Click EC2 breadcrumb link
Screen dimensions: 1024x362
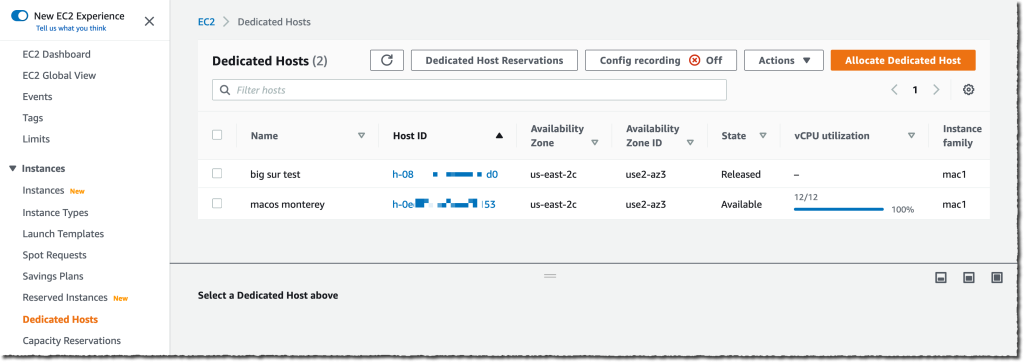[206, 22]
